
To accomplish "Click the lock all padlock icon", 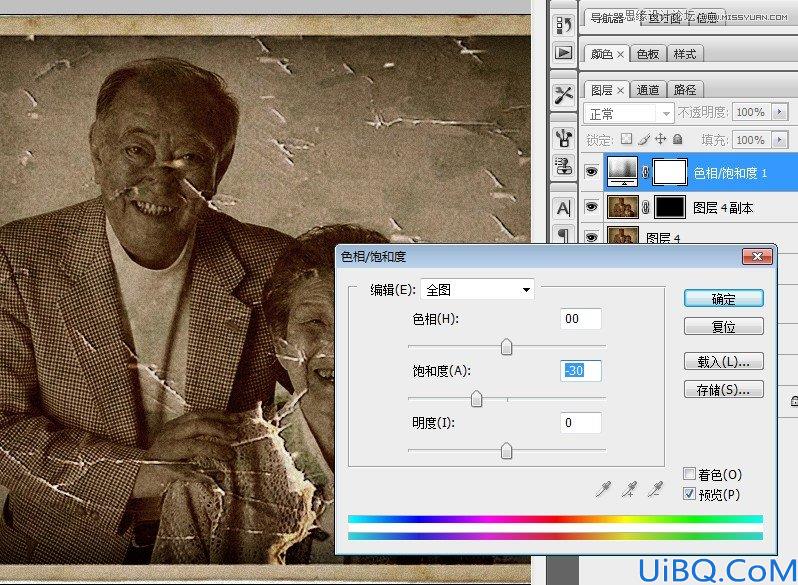I will pos(677,139).
